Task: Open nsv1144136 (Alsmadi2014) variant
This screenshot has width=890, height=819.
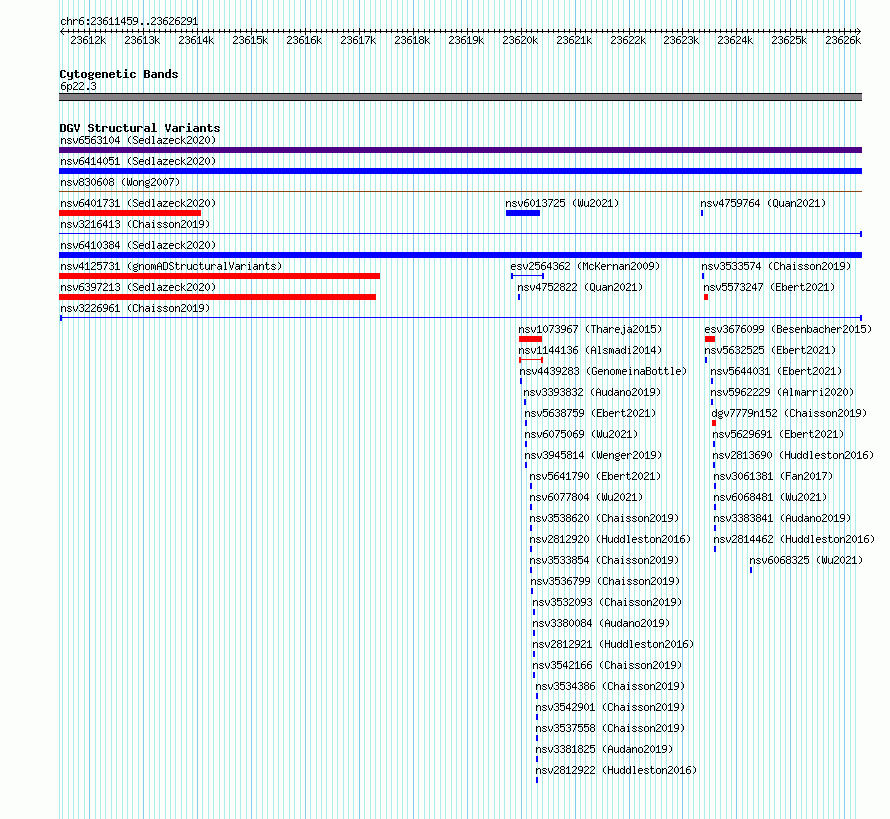Action: [590, 350]
